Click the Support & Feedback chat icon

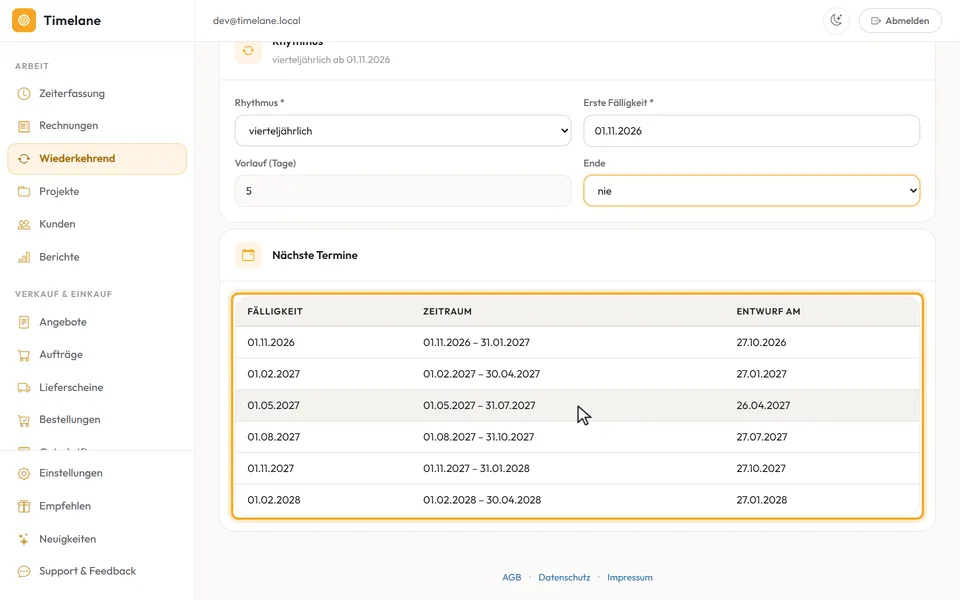[24, 571]
